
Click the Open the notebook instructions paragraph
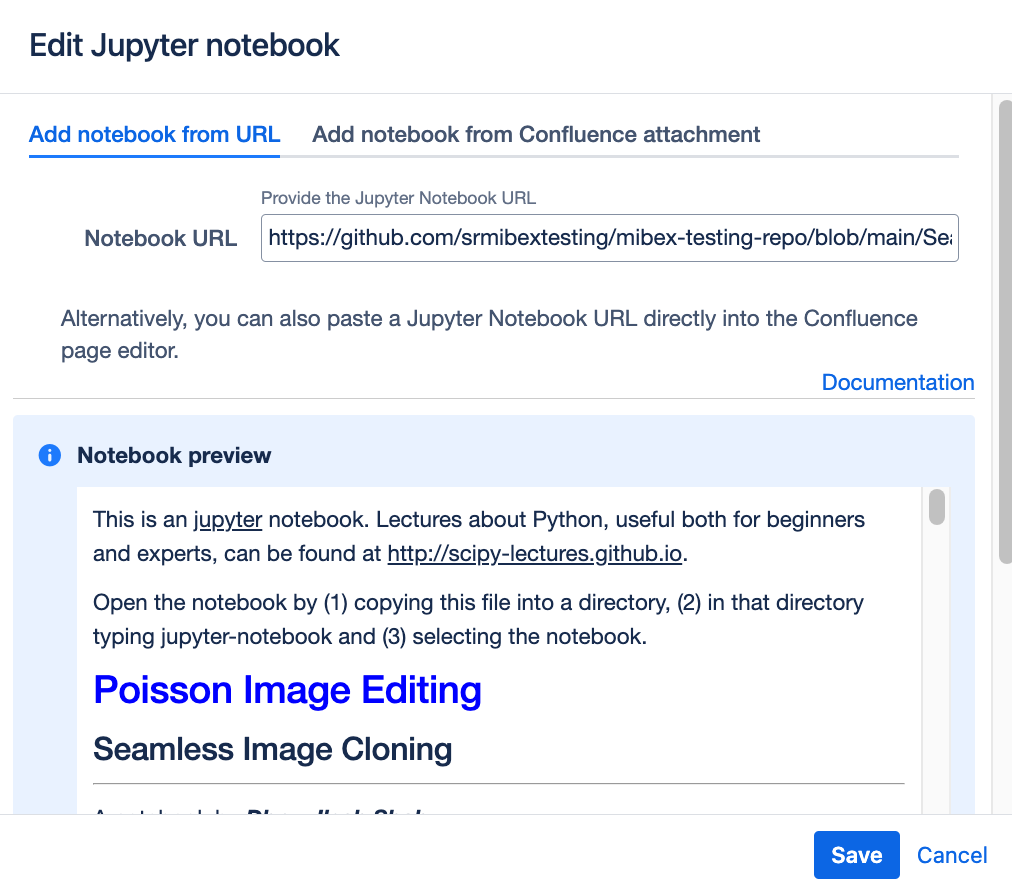pyautogui.click(x=478, y=619)
